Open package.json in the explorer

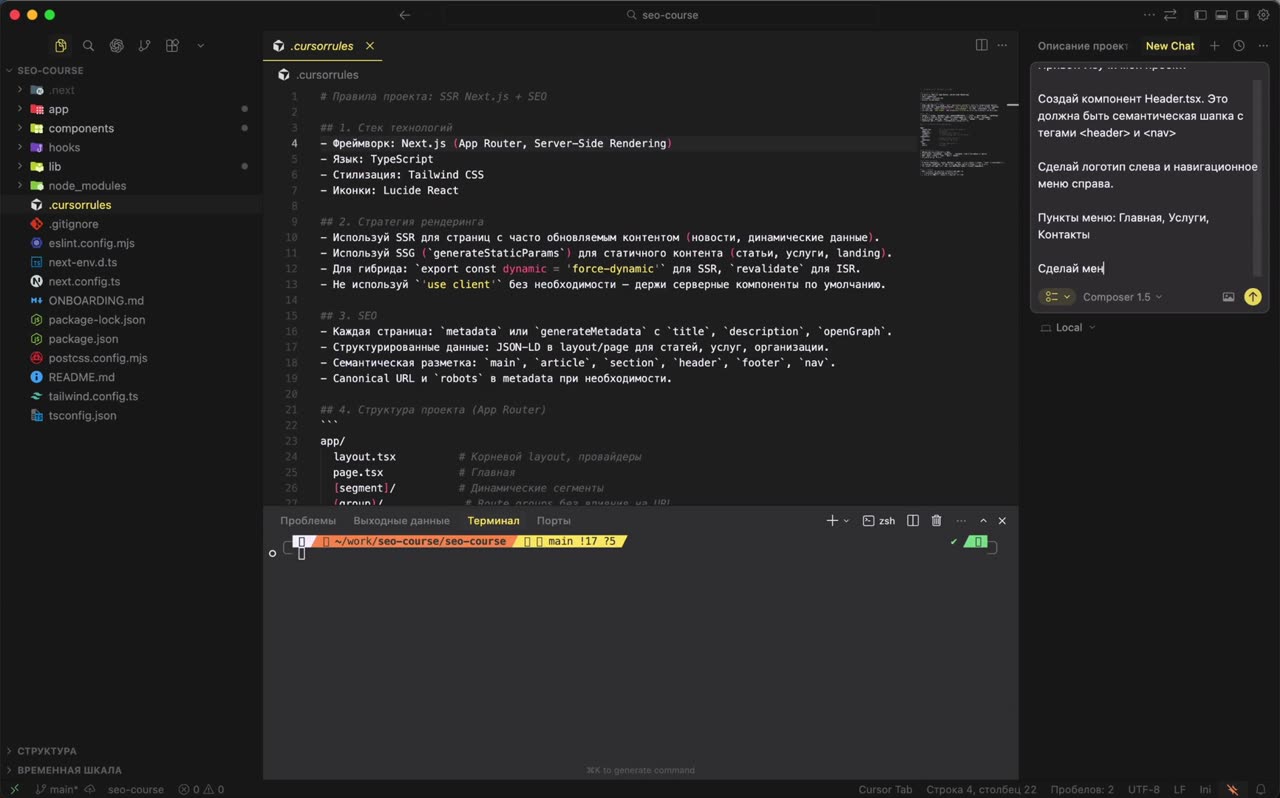pyautogui.click(x=131, y=339)
